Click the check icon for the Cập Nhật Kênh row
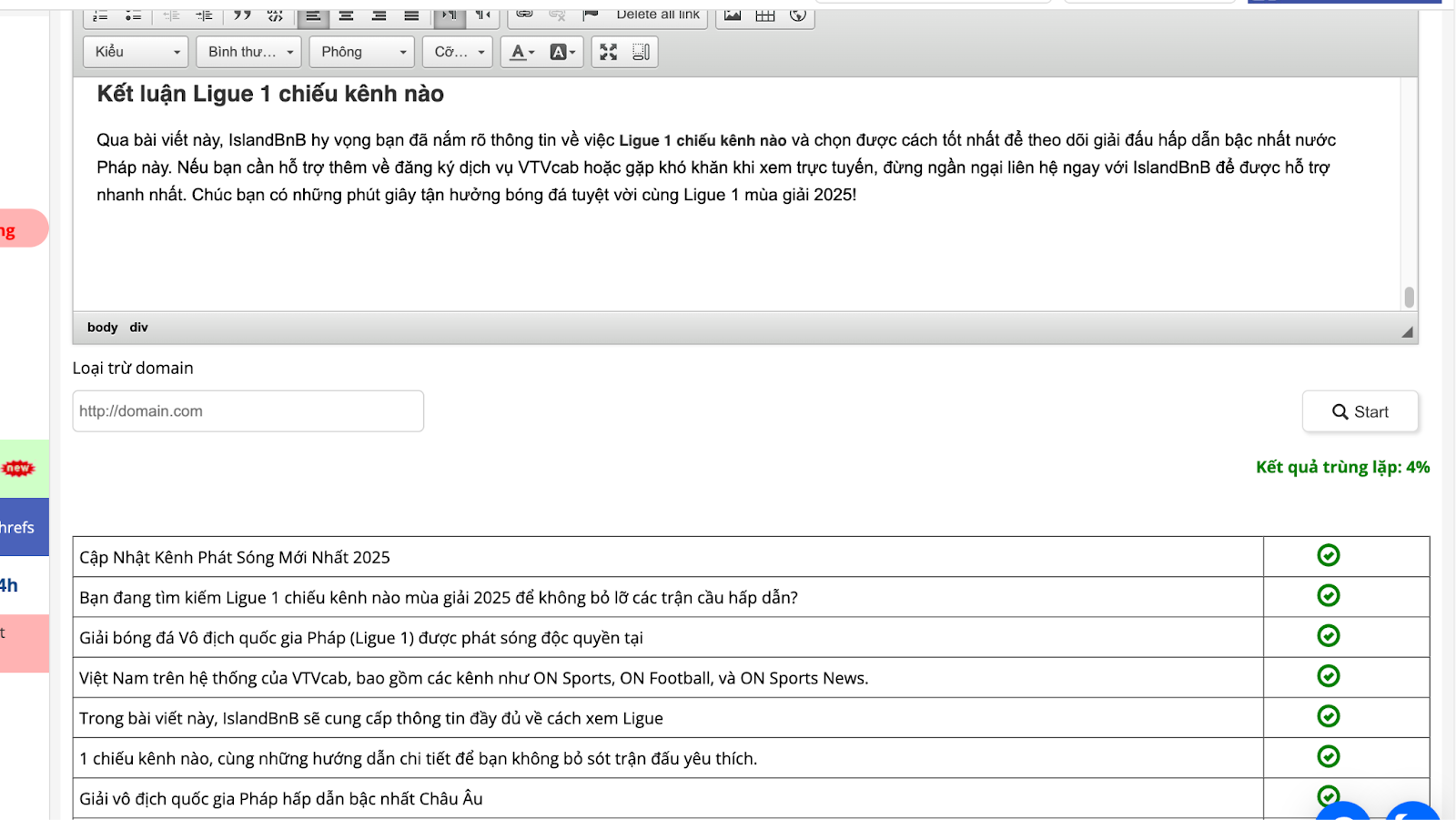 pyautogui.click(x=1329, y=555)
